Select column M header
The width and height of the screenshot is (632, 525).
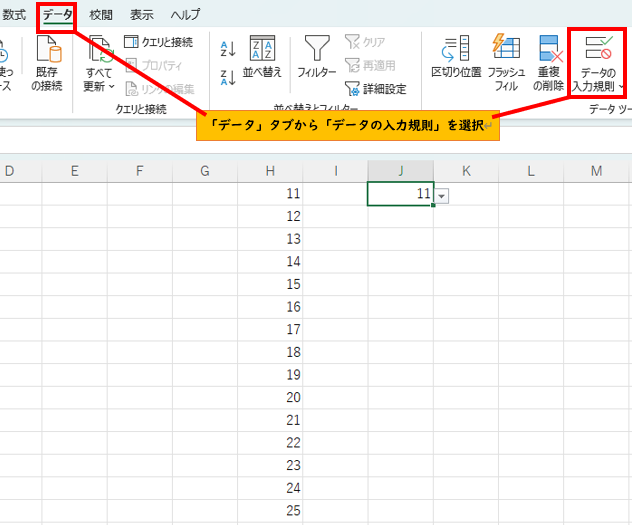(597, 171)
